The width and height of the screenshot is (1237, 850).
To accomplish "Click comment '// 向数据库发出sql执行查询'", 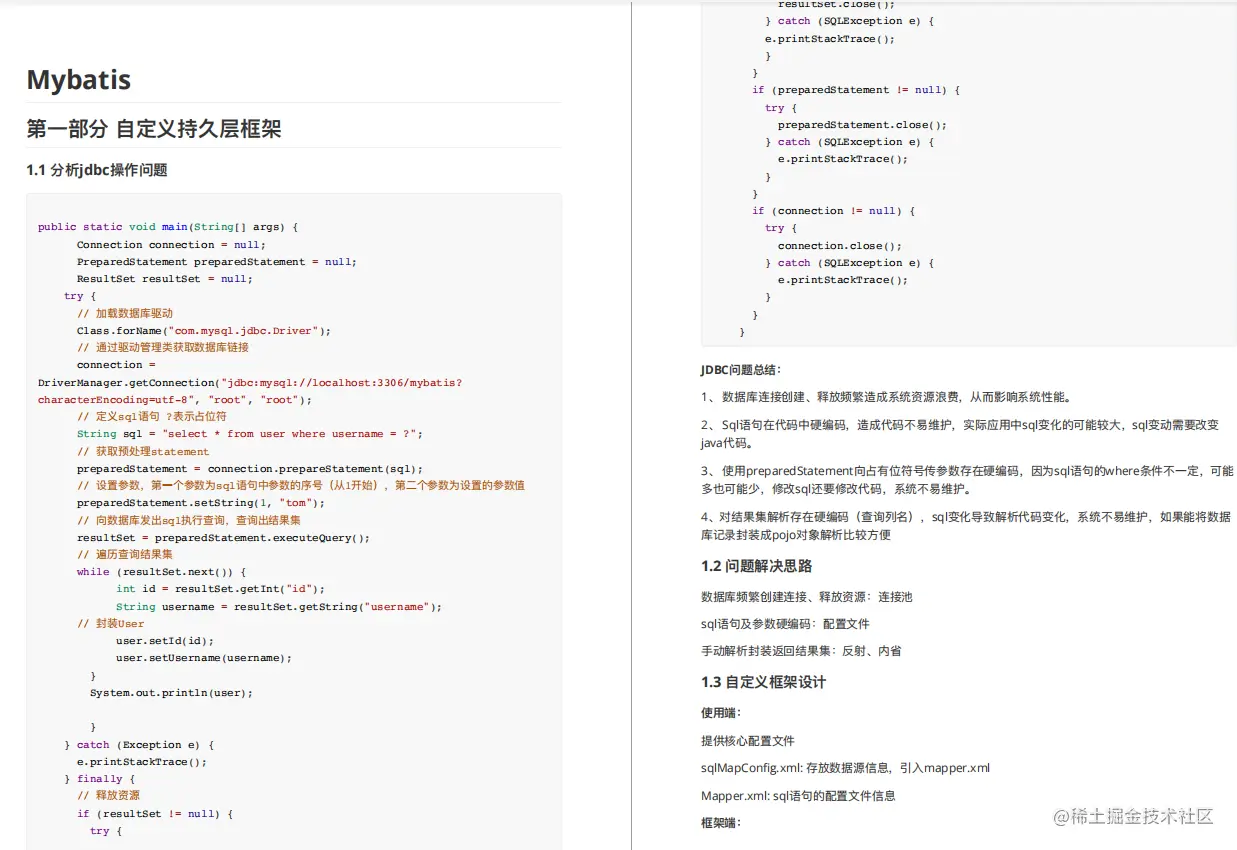I will [189, 521].
